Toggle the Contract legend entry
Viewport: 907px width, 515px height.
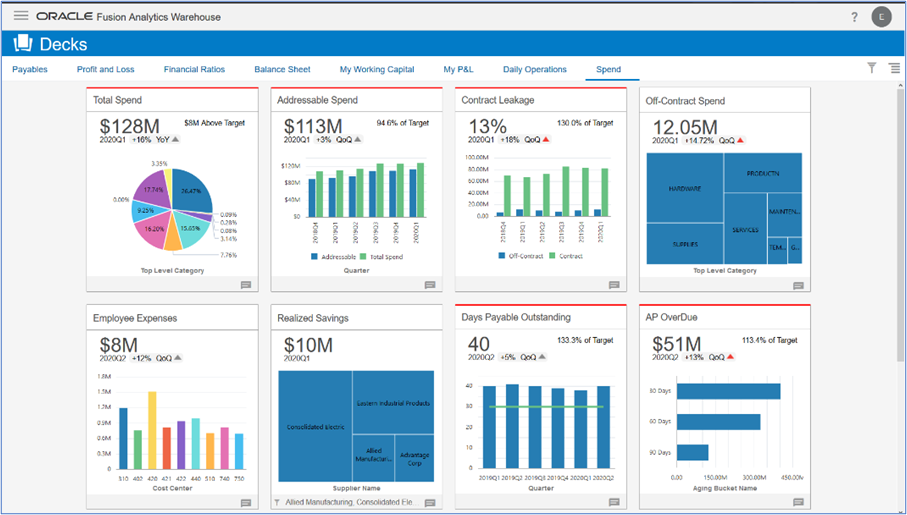coord(566,256)
